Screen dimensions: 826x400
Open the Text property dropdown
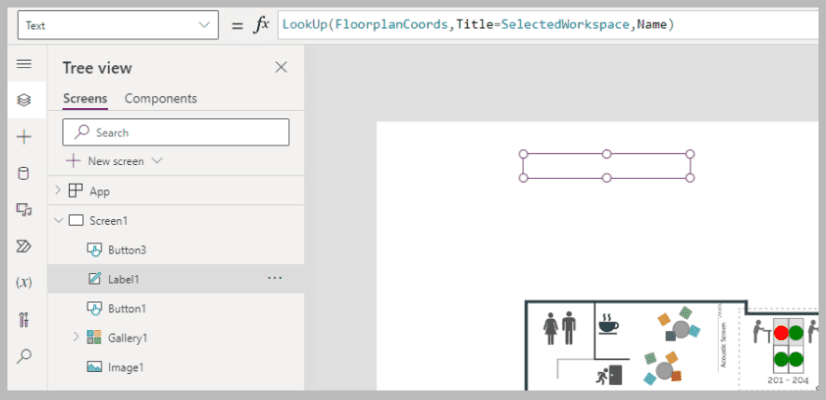pyautogui.click(x=118, y=25)
